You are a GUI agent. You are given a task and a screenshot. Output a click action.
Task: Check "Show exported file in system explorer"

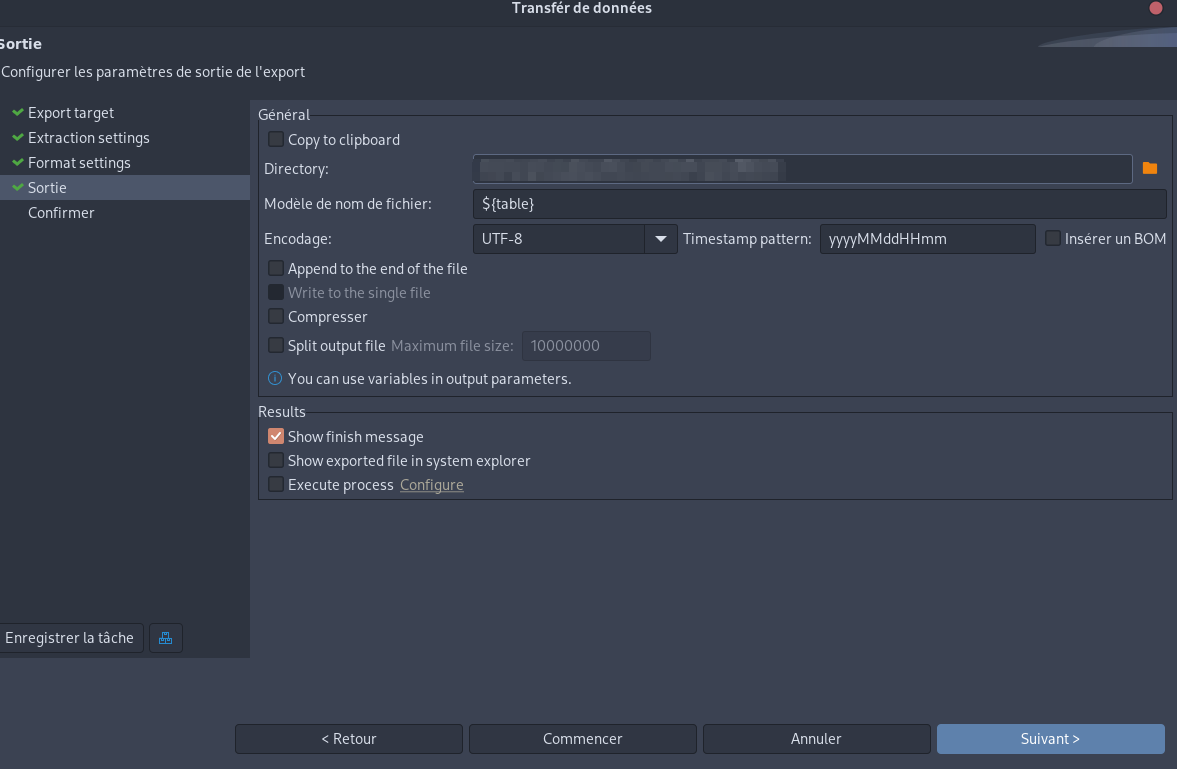coord(275,460)
